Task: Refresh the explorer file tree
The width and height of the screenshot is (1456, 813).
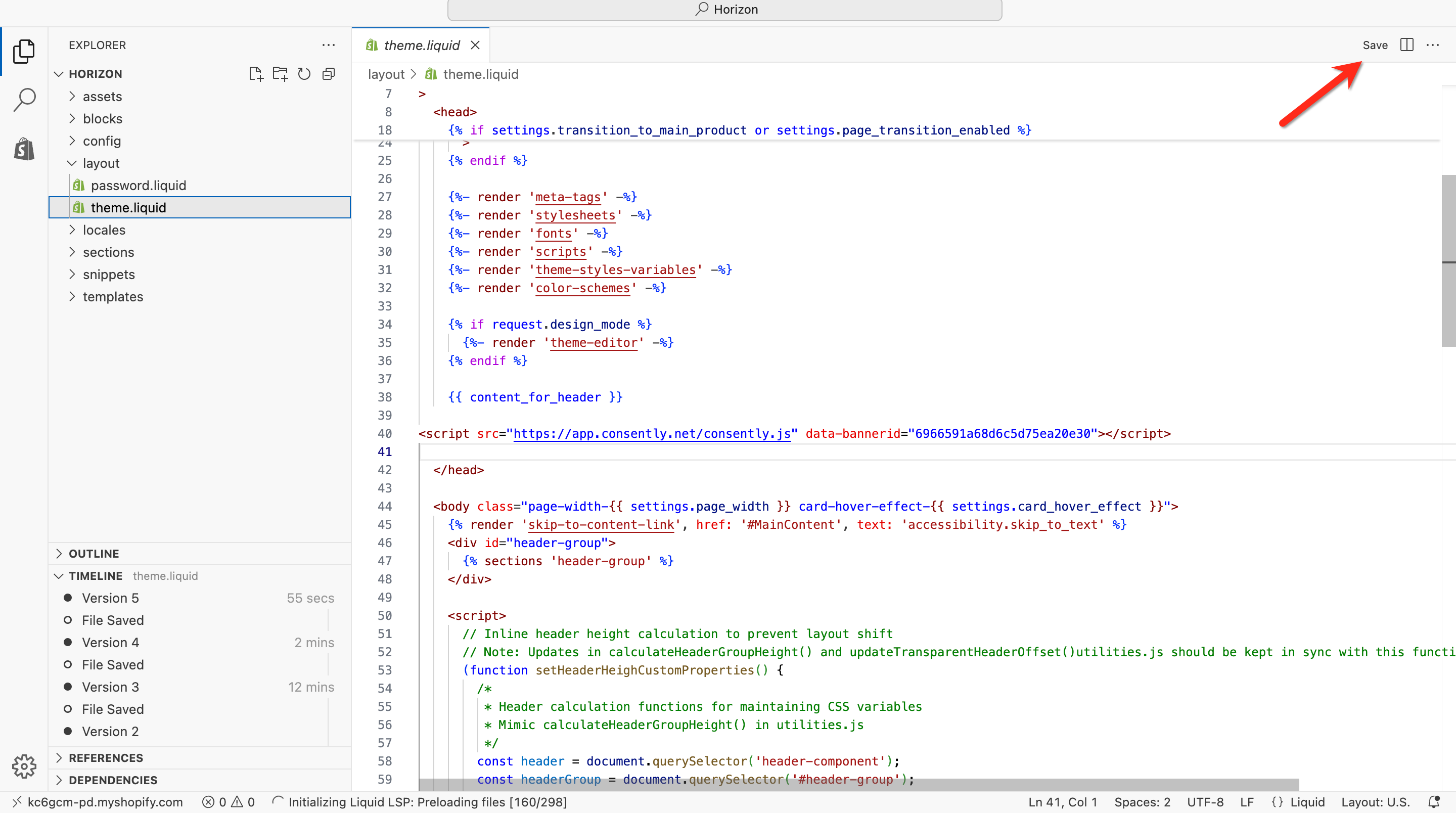Action: (304, 74)
